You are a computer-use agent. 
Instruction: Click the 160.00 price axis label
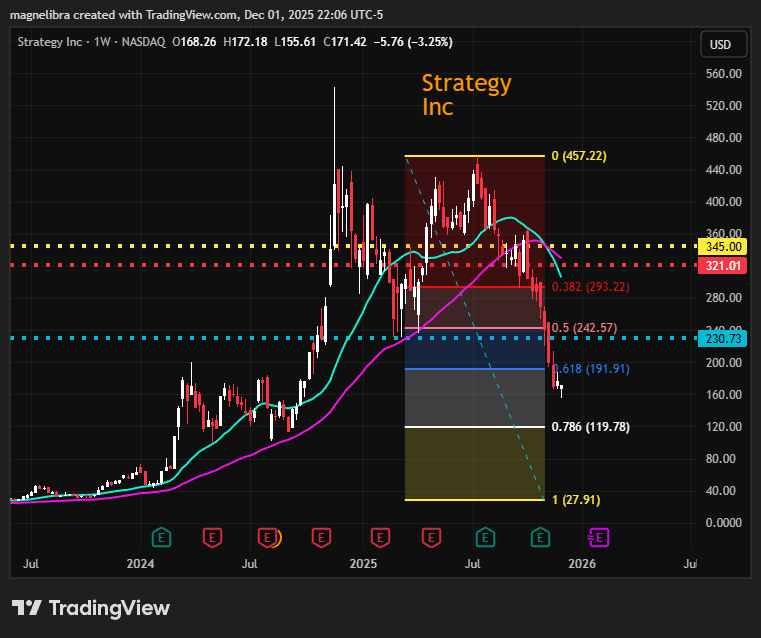coord(724,394)
